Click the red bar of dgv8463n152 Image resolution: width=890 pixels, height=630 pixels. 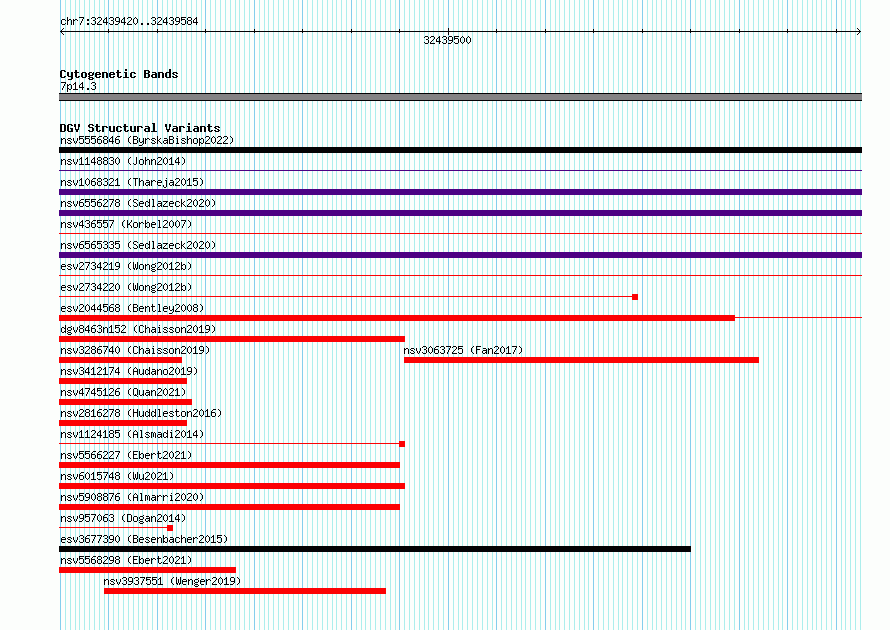[x=232, y=339]
